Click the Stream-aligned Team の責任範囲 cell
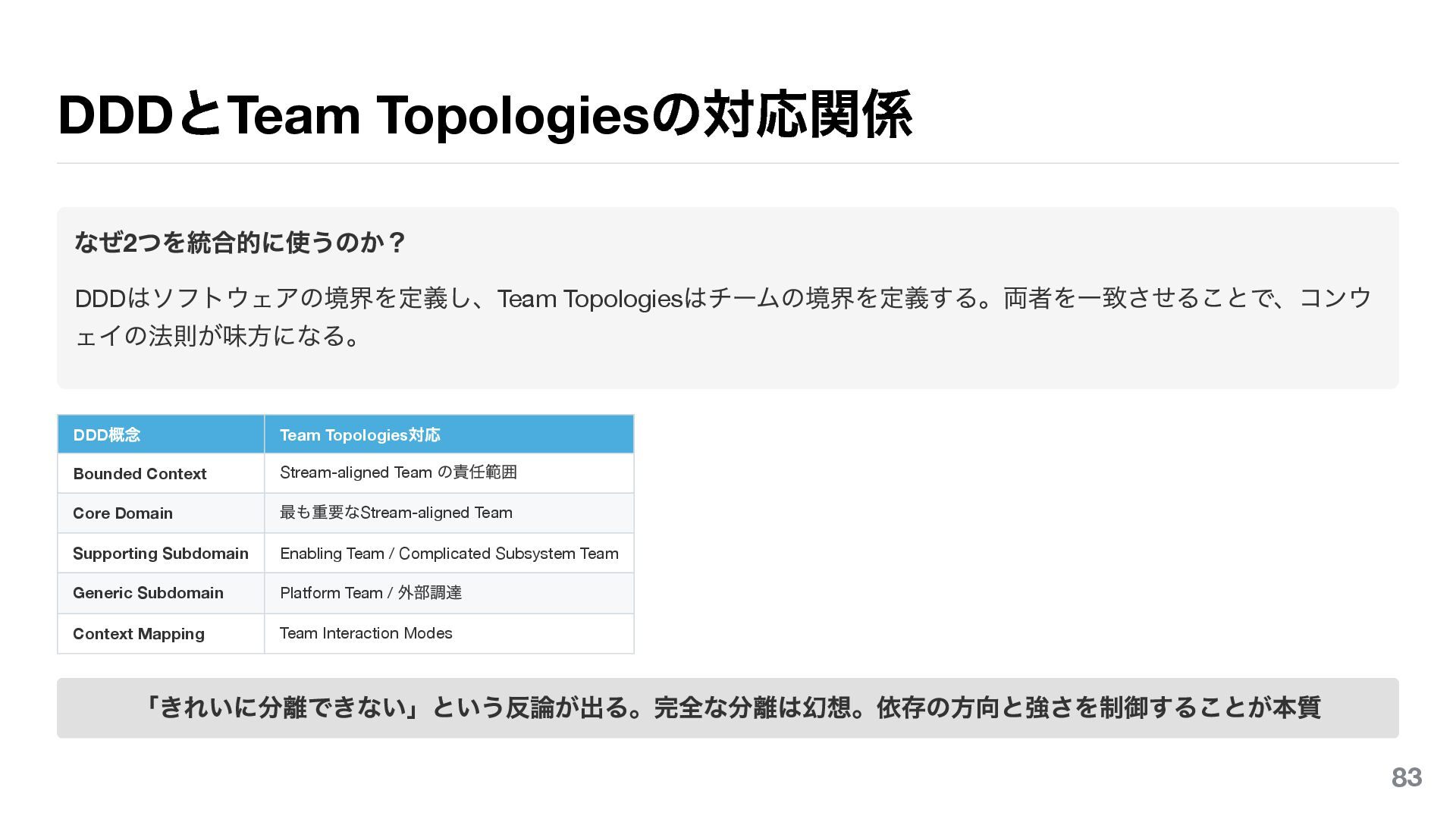This screenshot has width=1456, height=819. (x=398, y=472)
